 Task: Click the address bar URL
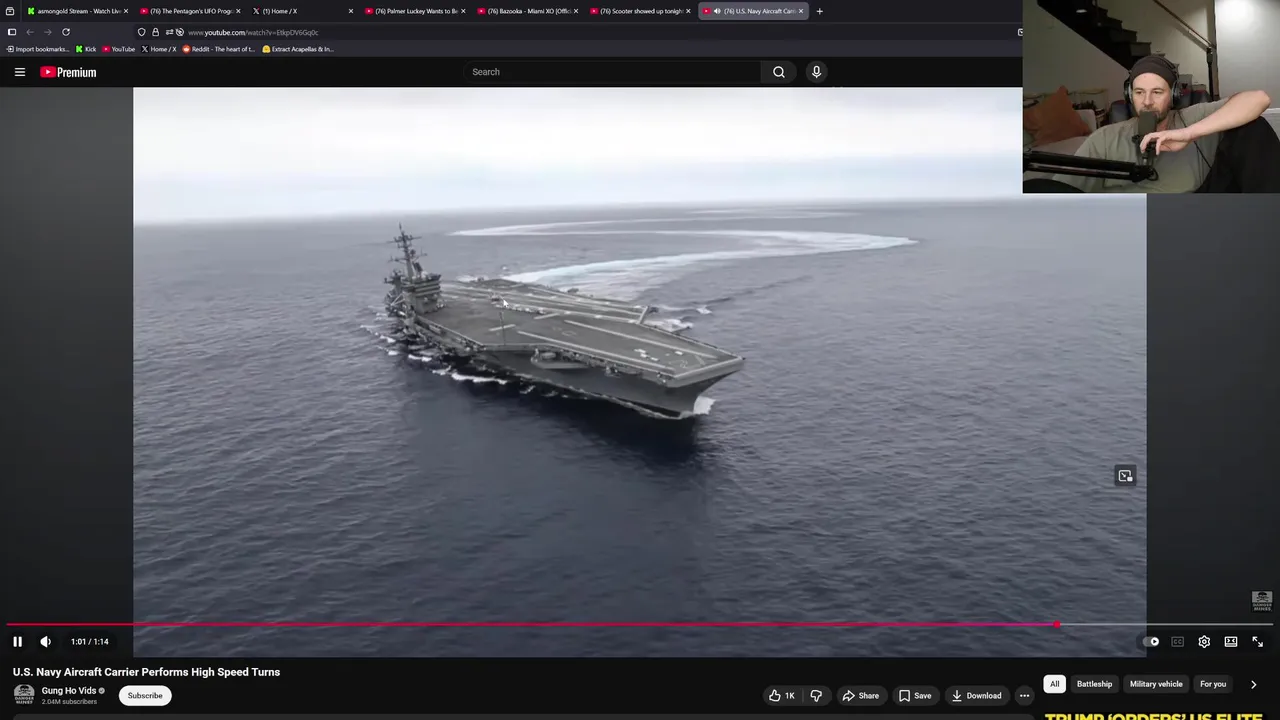pyautogui.click(x=253, y=32)
